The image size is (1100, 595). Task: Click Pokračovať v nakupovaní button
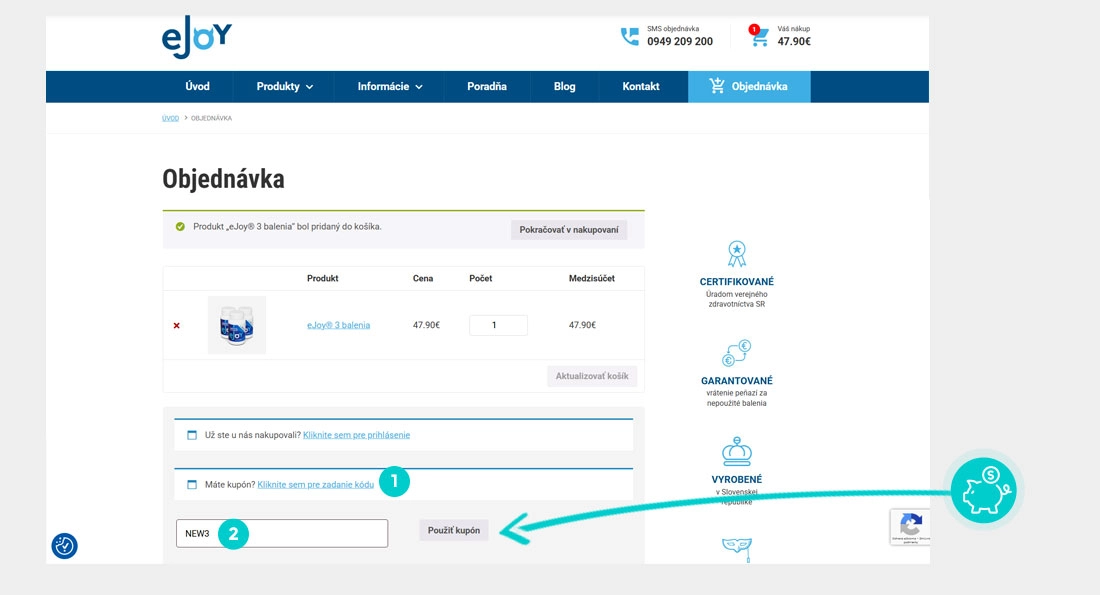pos(569,229)
